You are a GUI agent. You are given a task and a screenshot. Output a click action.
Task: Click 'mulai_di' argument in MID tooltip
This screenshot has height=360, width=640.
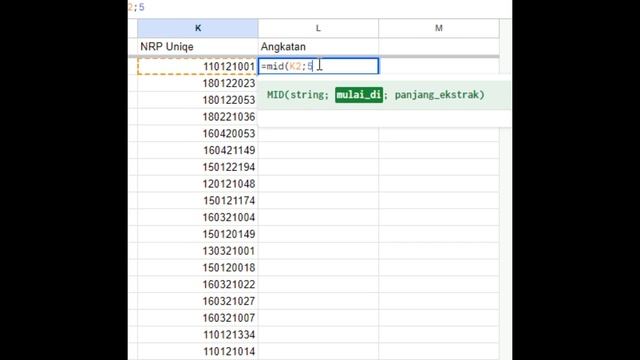click(359, 95)
